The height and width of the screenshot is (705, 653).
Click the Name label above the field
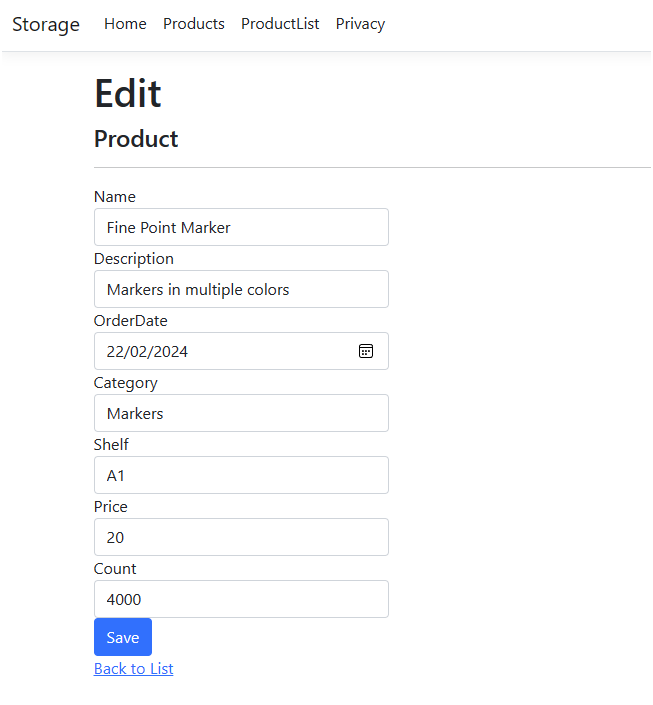coord(115,197)
